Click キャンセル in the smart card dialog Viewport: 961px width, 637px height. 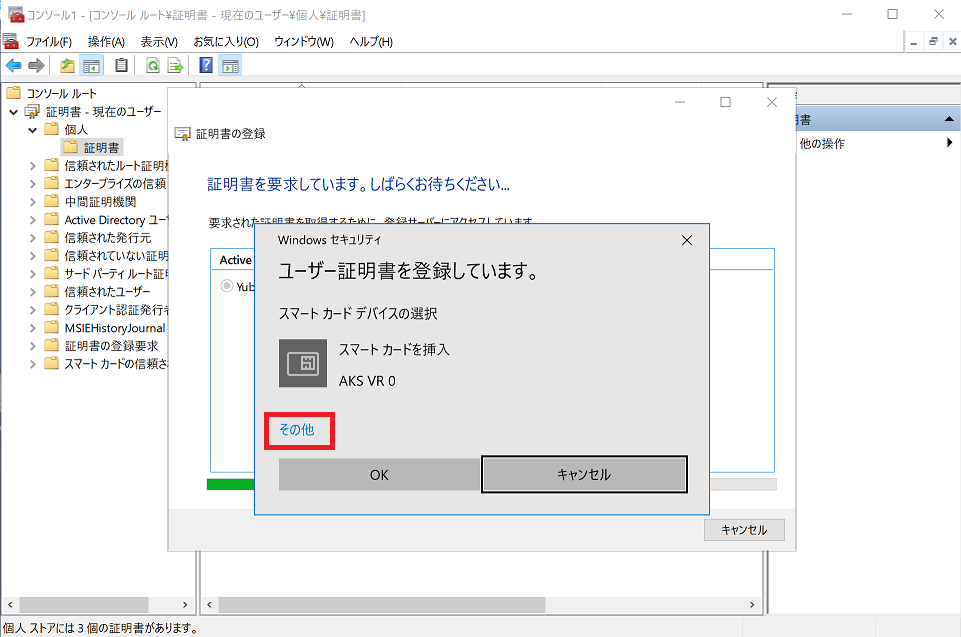click(x=584, y=475)
